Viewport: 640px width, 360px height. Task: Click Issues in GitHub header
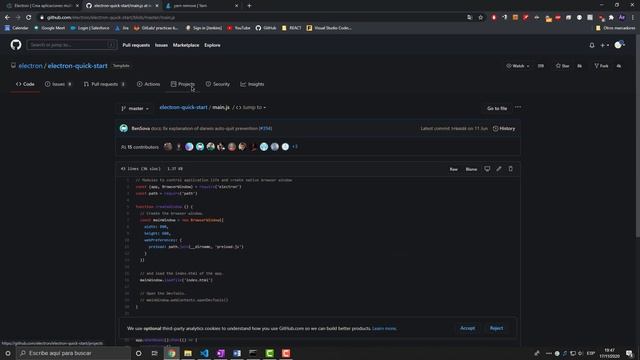click(x=161, y=45)
